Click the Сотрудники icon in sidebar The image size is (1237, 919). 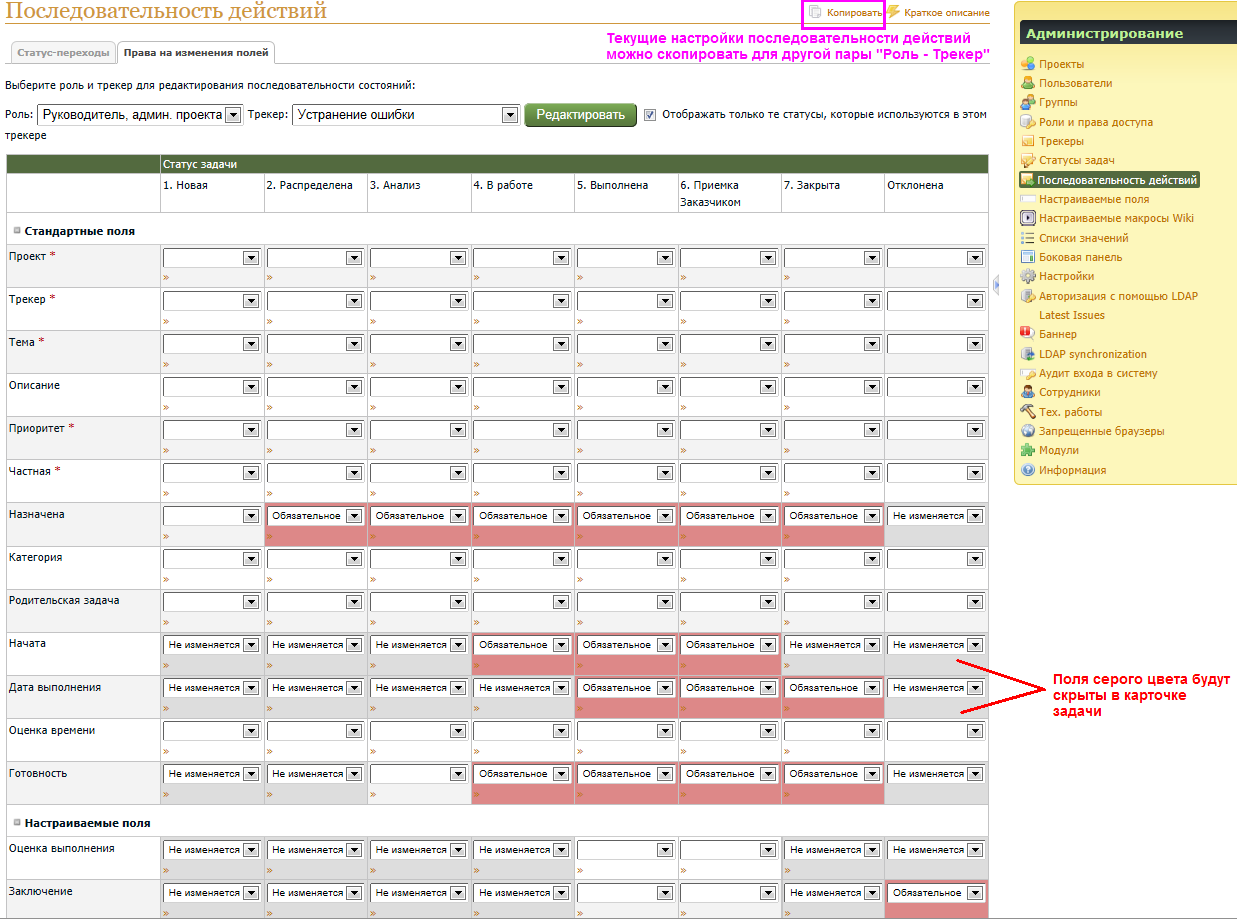[1028, 392]
